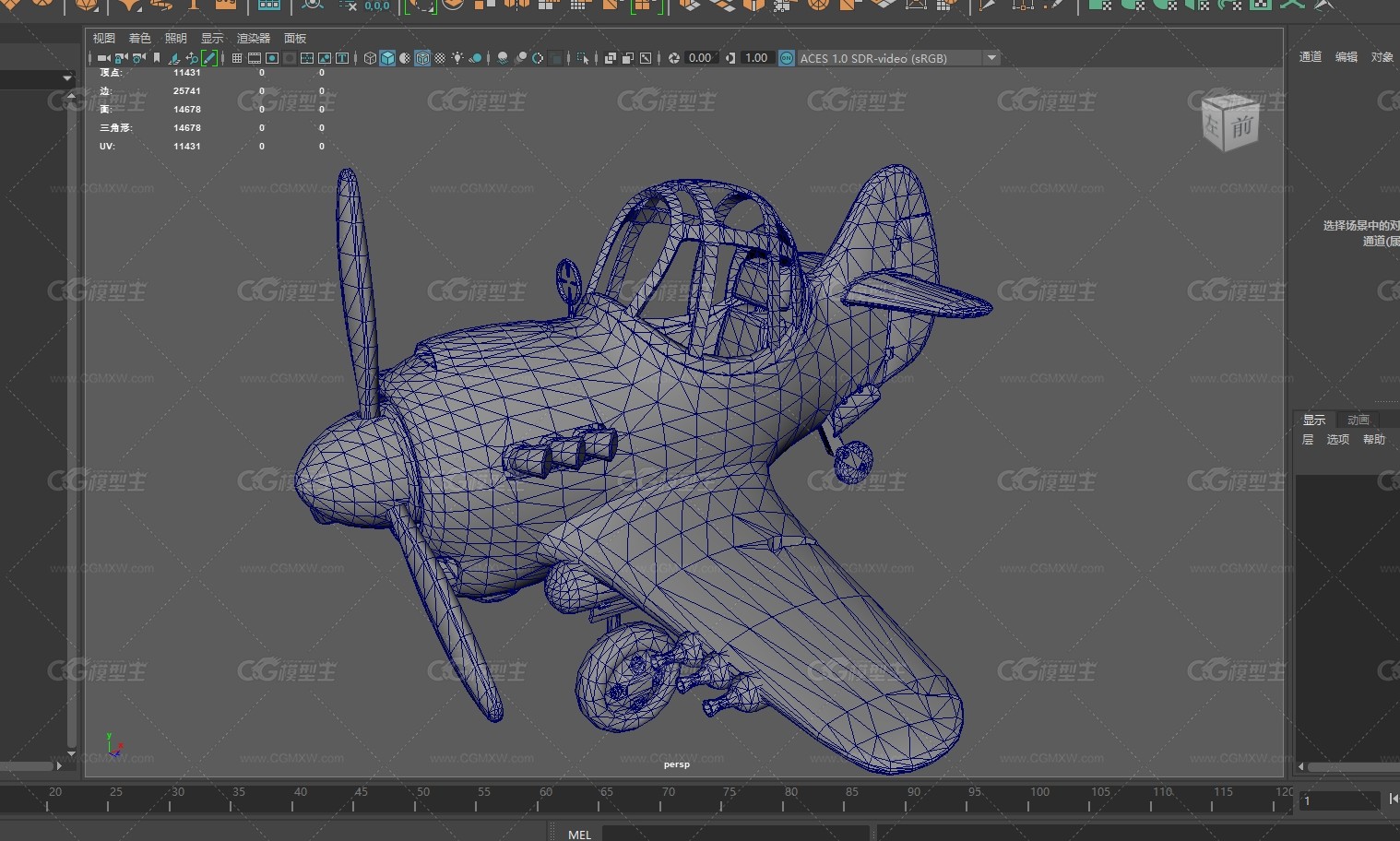Click the Gamma icon
The height and width of the screenshot is (841, 1400).
[x=730, y=58]
